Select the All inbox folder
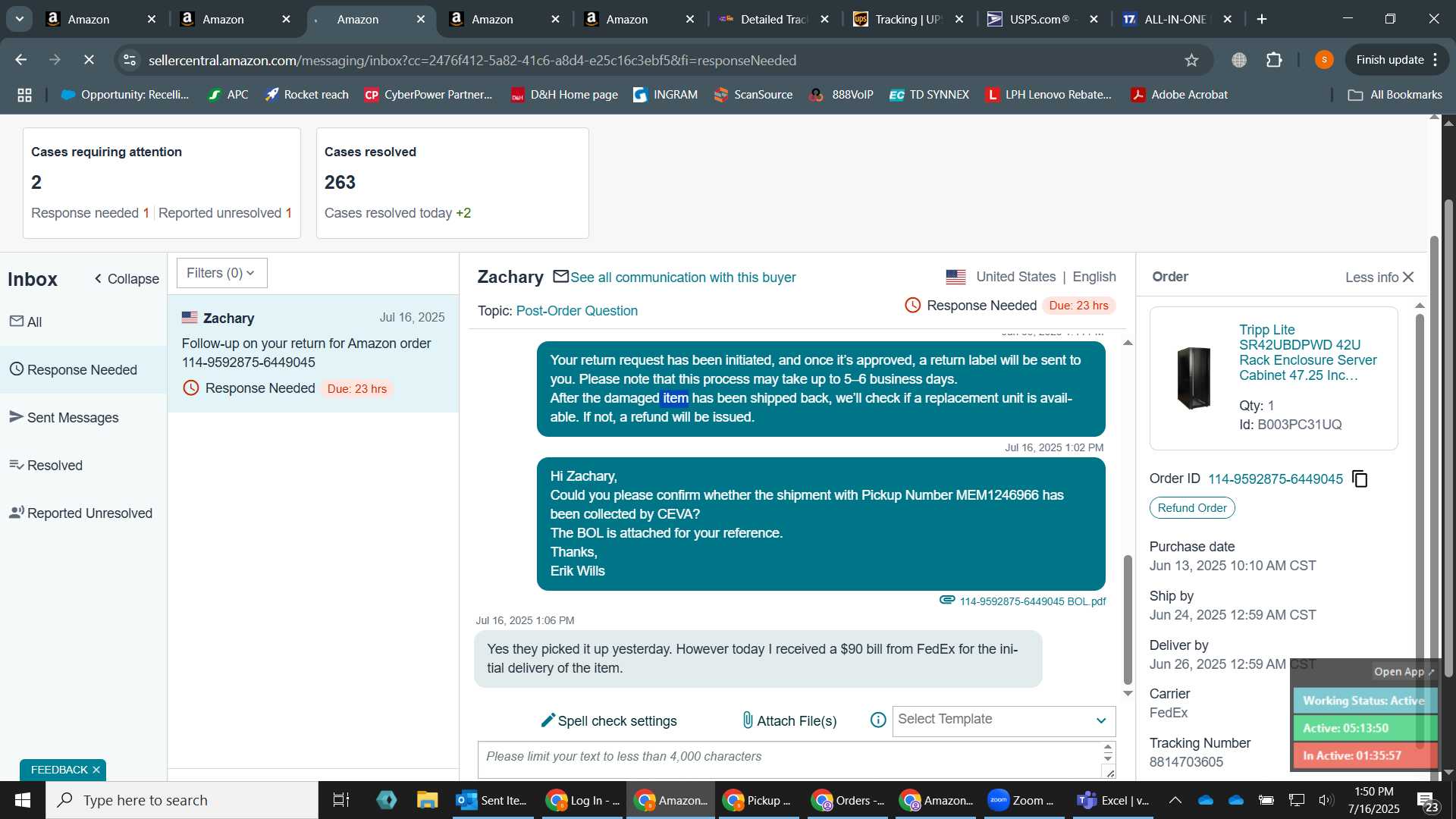 pos(83,322)
